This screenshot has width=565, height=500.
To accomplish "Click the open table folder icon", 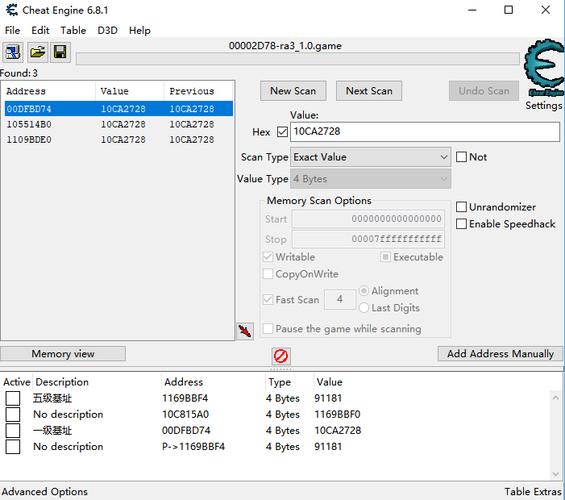I will [37, 53].
